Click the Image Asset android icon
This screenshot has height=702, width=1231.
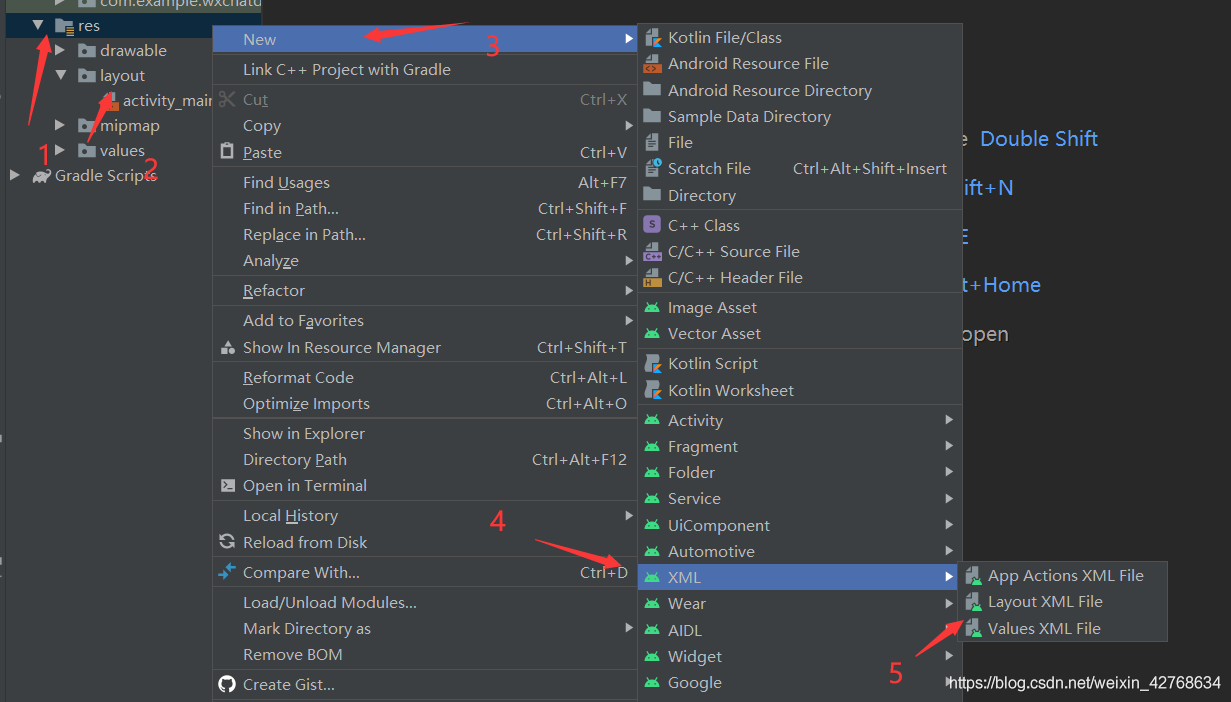click(652, 308)
